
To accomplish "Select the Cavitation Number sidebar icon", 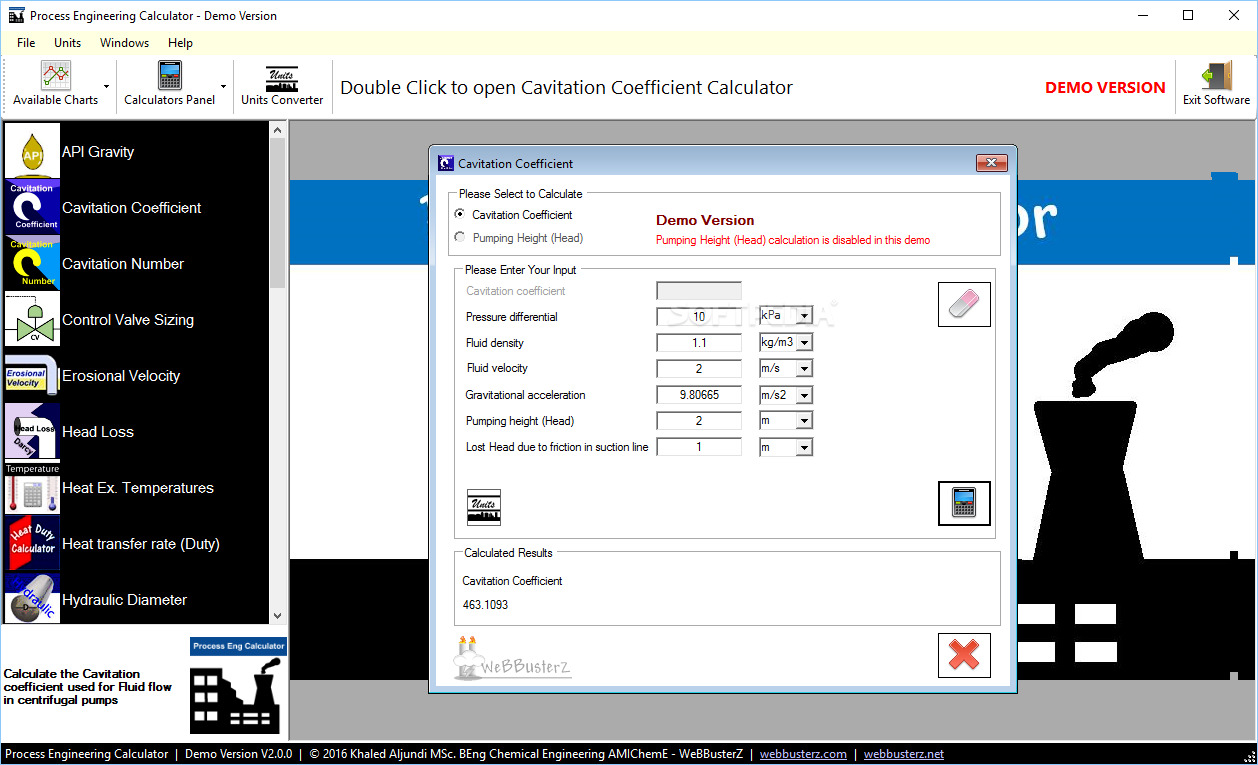I will click(x=33, y=263).
